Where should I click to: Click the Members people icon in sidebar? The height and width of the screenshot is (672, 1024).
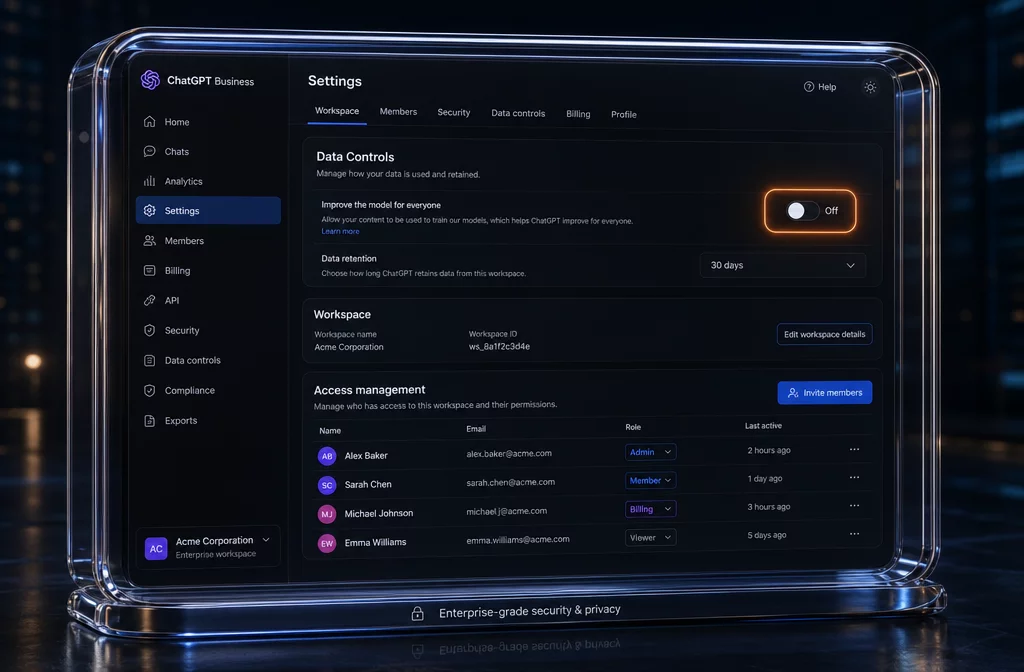tap(150, 240)
